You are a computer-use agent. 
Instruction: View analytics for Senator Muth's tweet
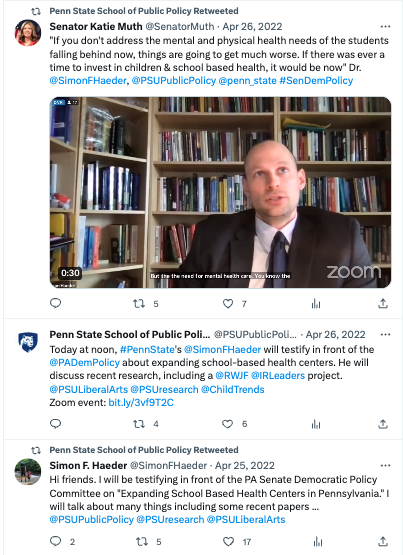[316, 303]
